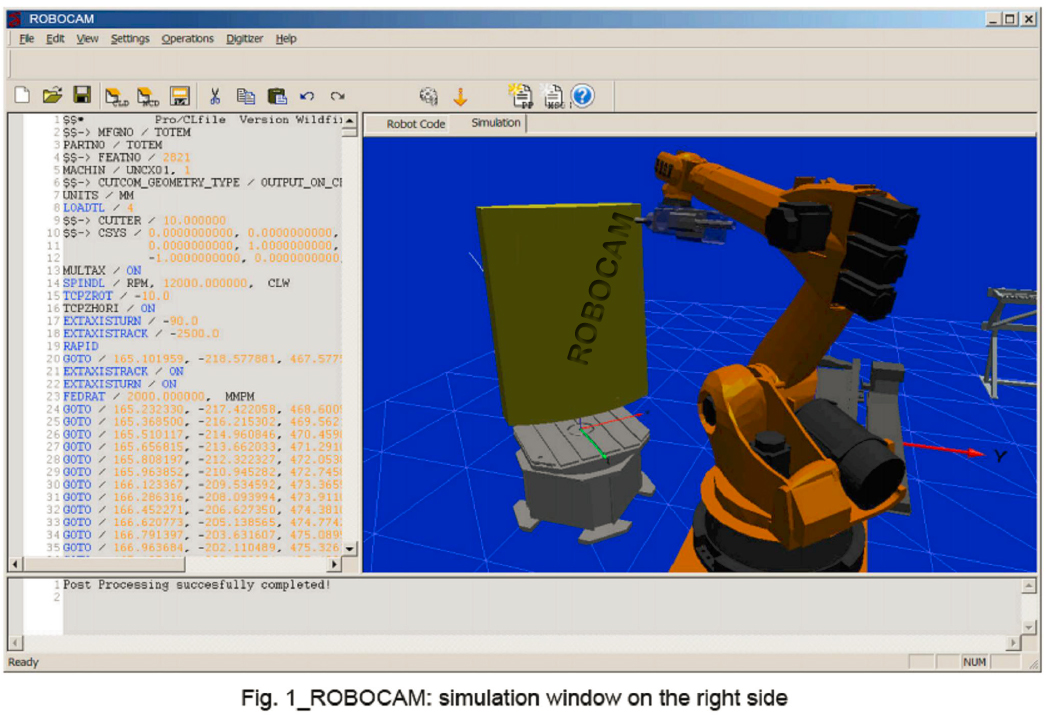This screenshot has width=1046, height=721.
Task: Click the code editor horizontal scrollbar thumb
Action: point(104,564)
